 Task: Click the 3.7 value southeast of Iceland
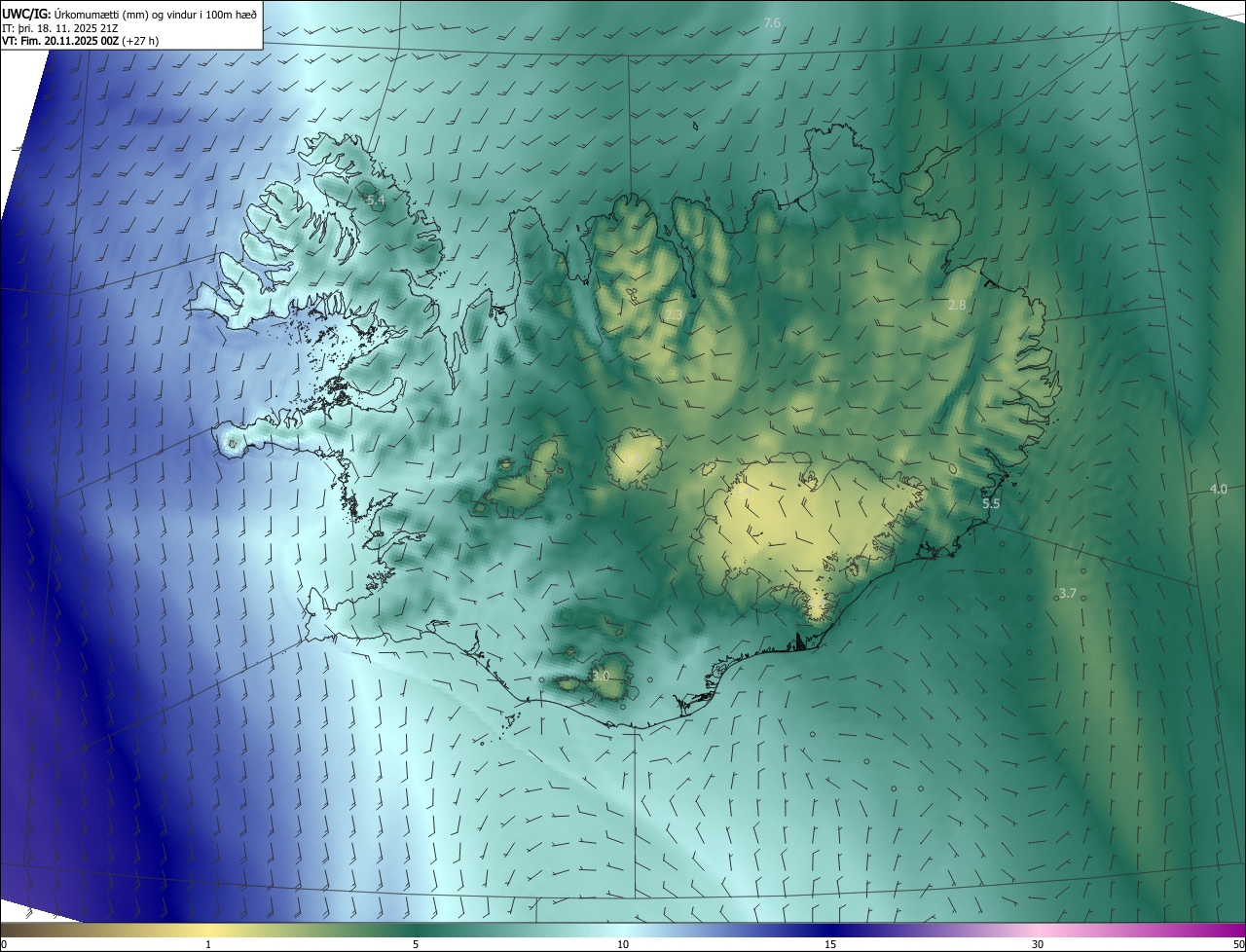tap(1067, 594)
